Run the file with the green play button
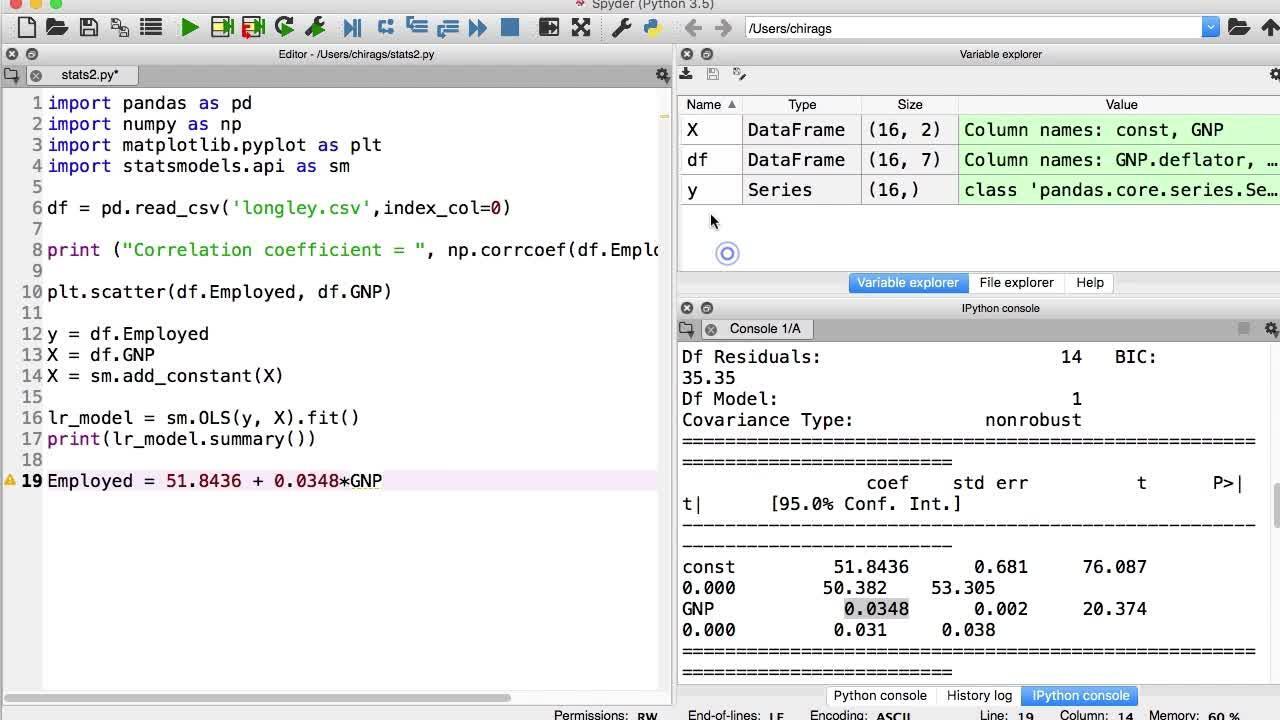Screen dimensions: 1280x720 pos(189,28)
